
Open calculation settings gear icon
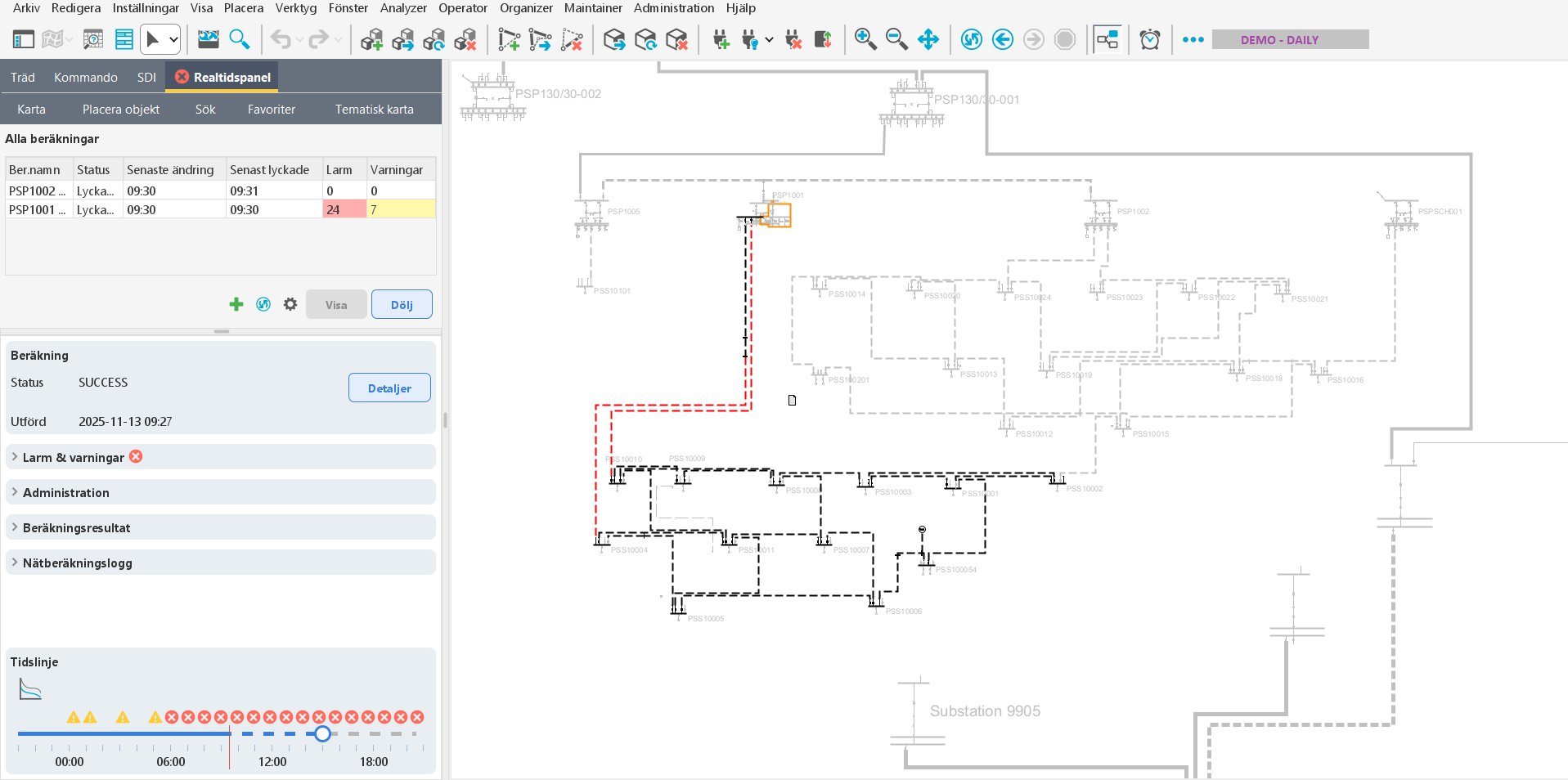tap(290, 304)
